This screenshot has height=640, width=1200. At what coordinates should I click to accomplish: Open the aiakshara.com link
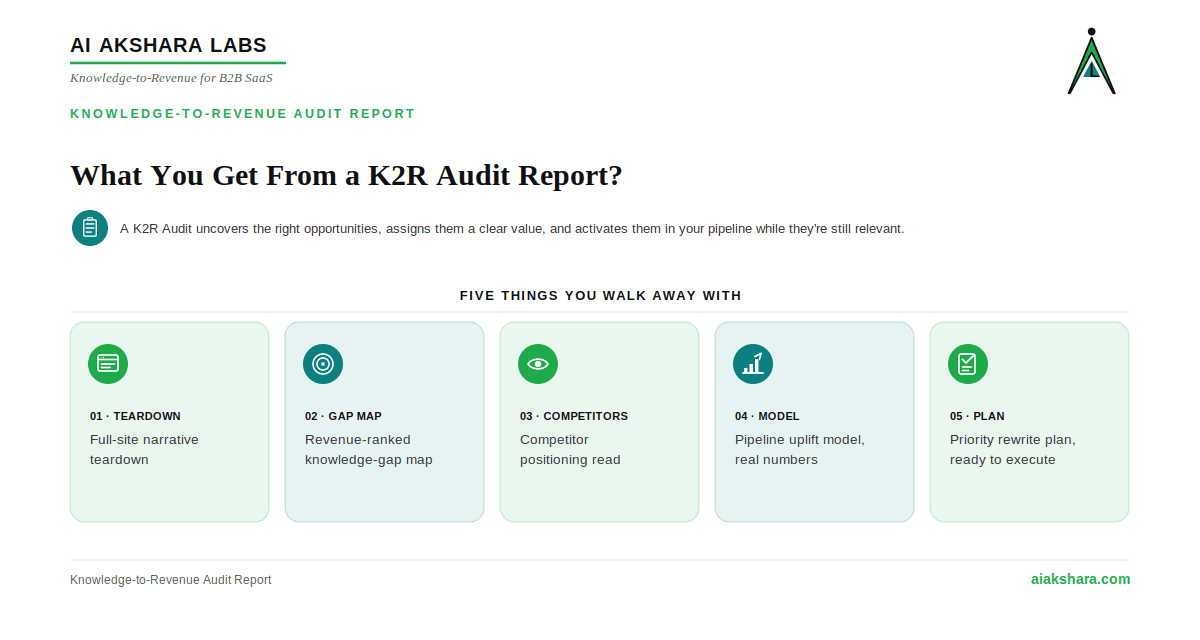click(1081, 579)
